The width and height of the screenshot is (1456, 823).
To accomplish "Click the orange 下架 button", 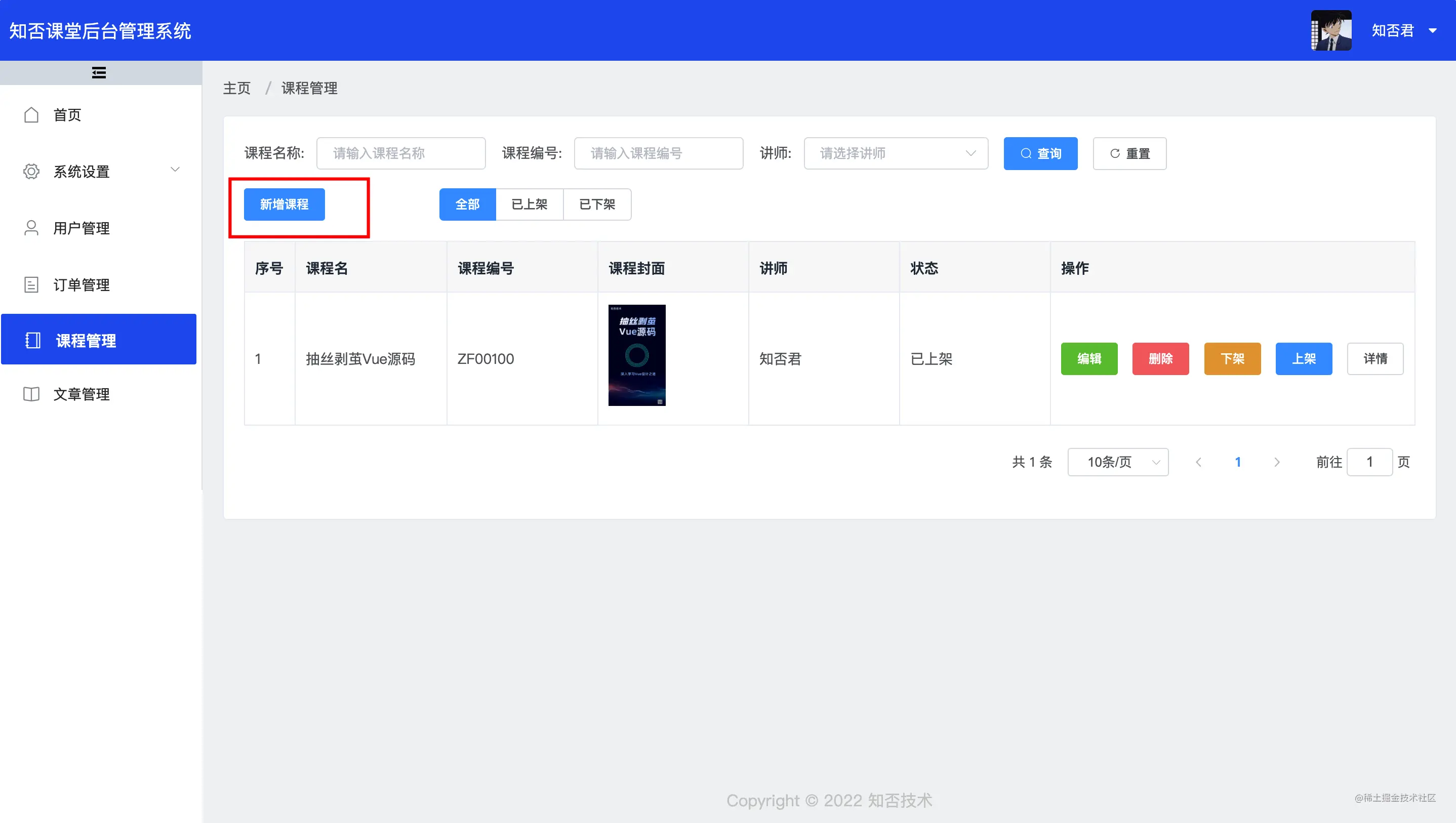I will coord(1232,358).
